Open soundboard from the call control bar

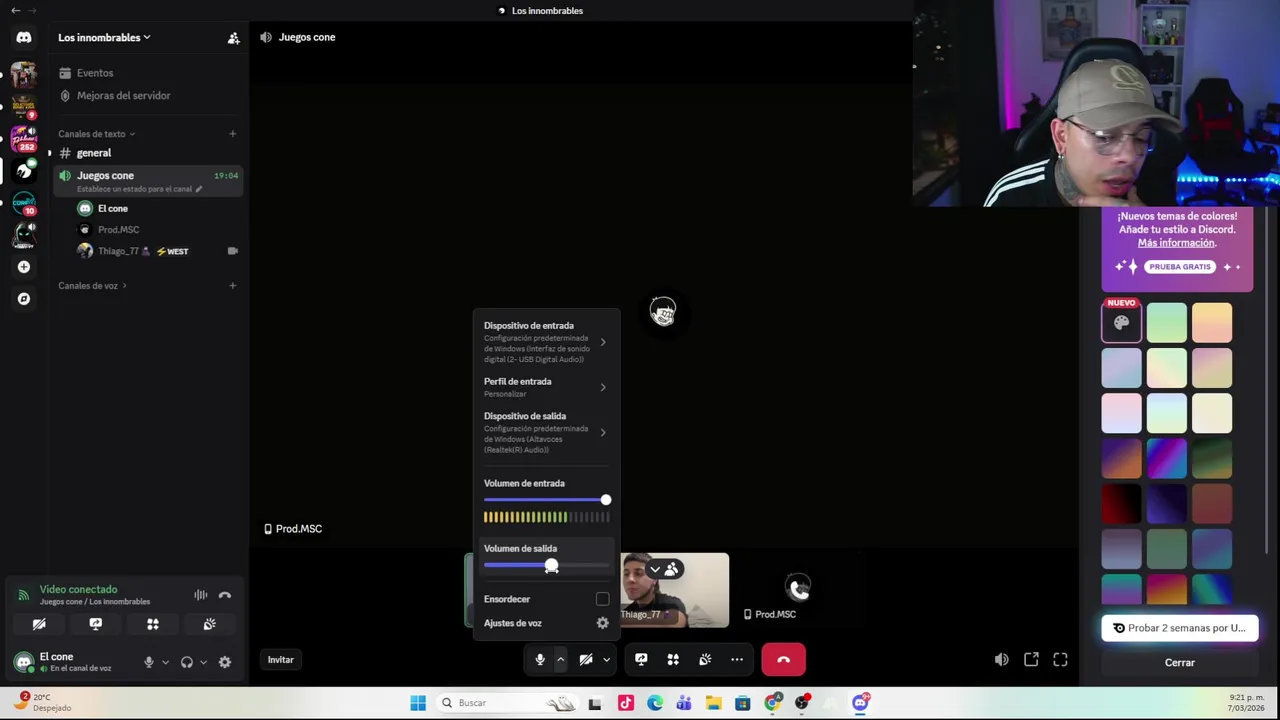[x=705, y=660]
